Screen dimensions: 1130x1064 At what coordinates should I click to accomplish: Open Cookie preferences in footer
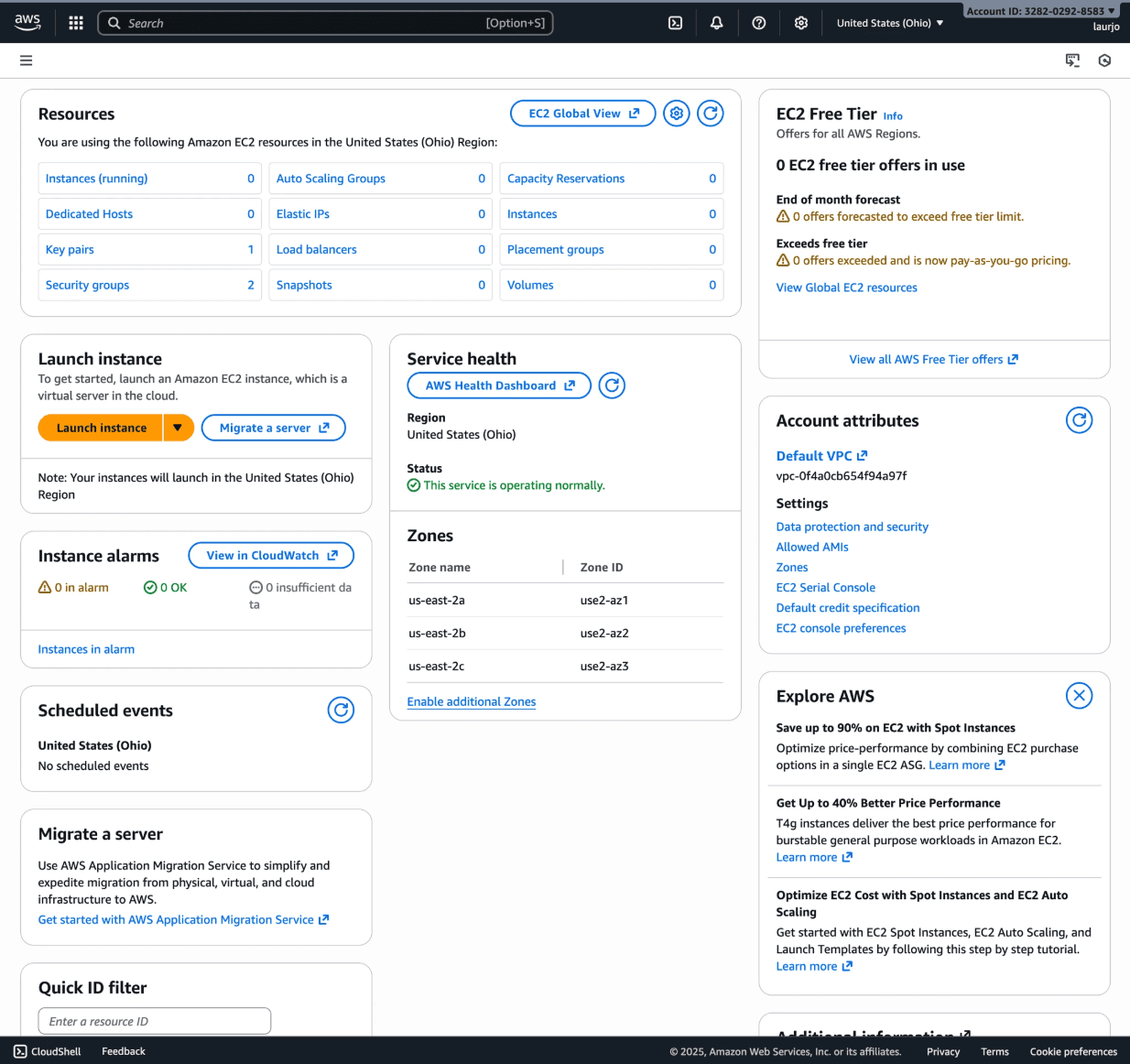(1073, 1051)
